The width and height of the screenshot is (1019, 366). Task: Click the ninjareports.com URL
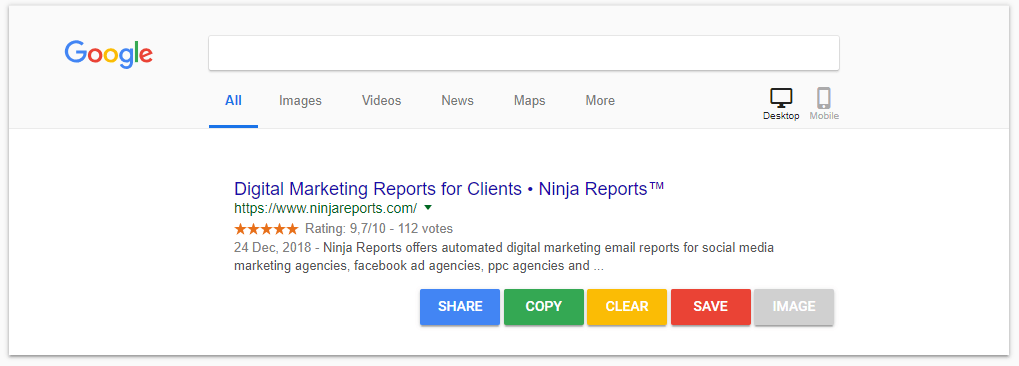326,209
